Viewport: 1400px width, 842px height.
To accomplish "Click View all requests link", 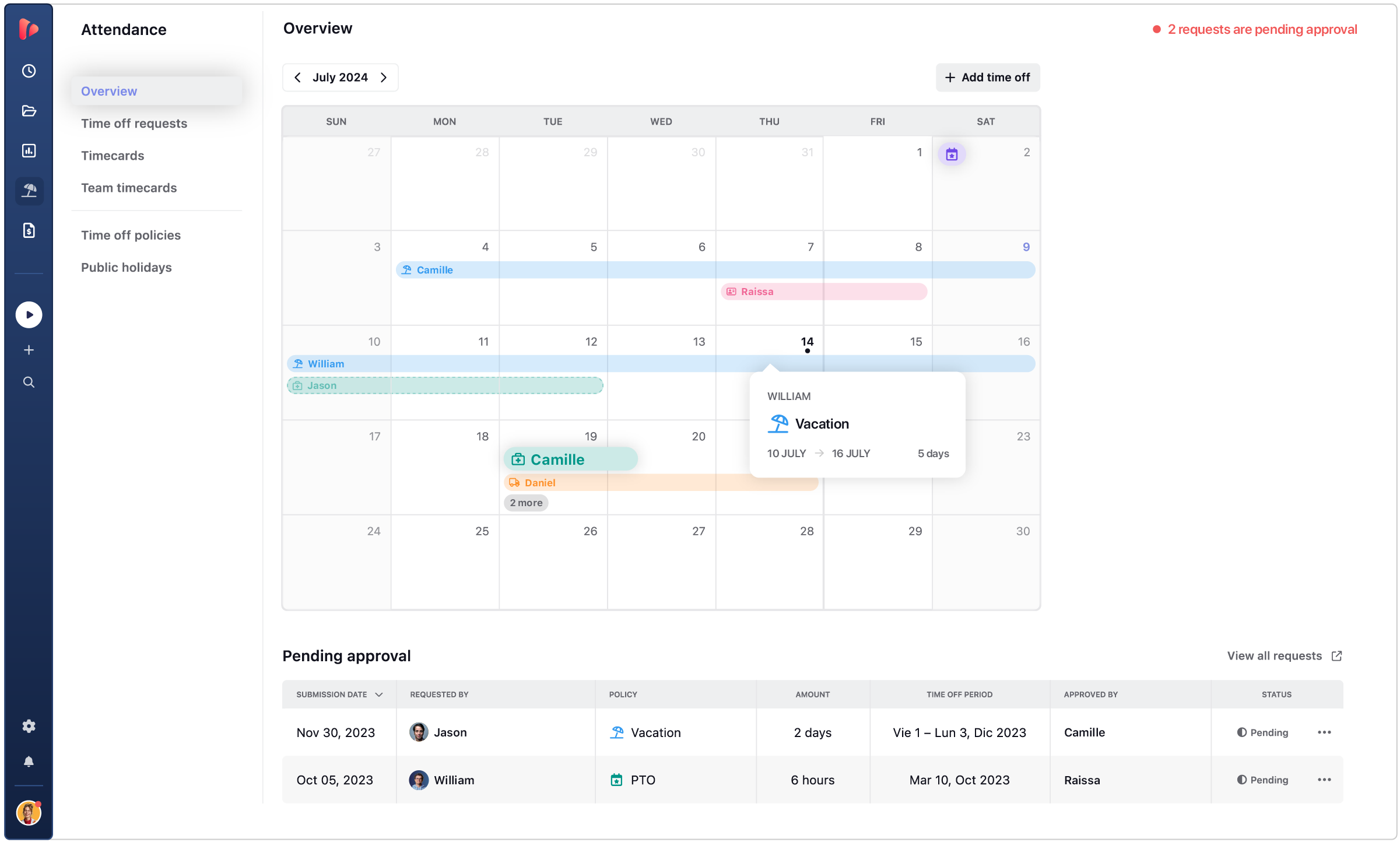I will pyautogui.click(x=1284, y=656).
